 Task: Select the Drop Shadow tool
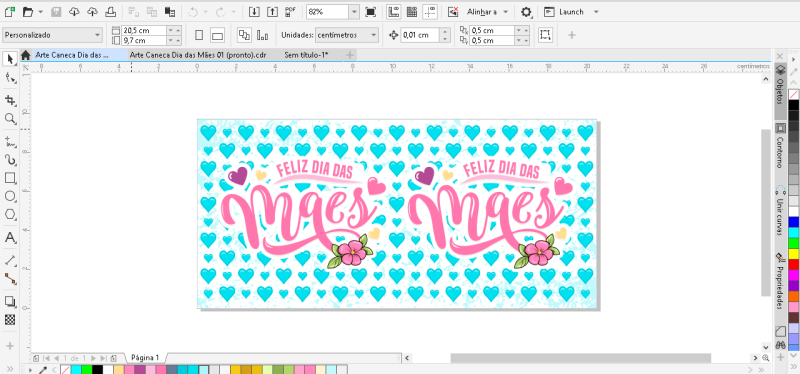[10, 302]
